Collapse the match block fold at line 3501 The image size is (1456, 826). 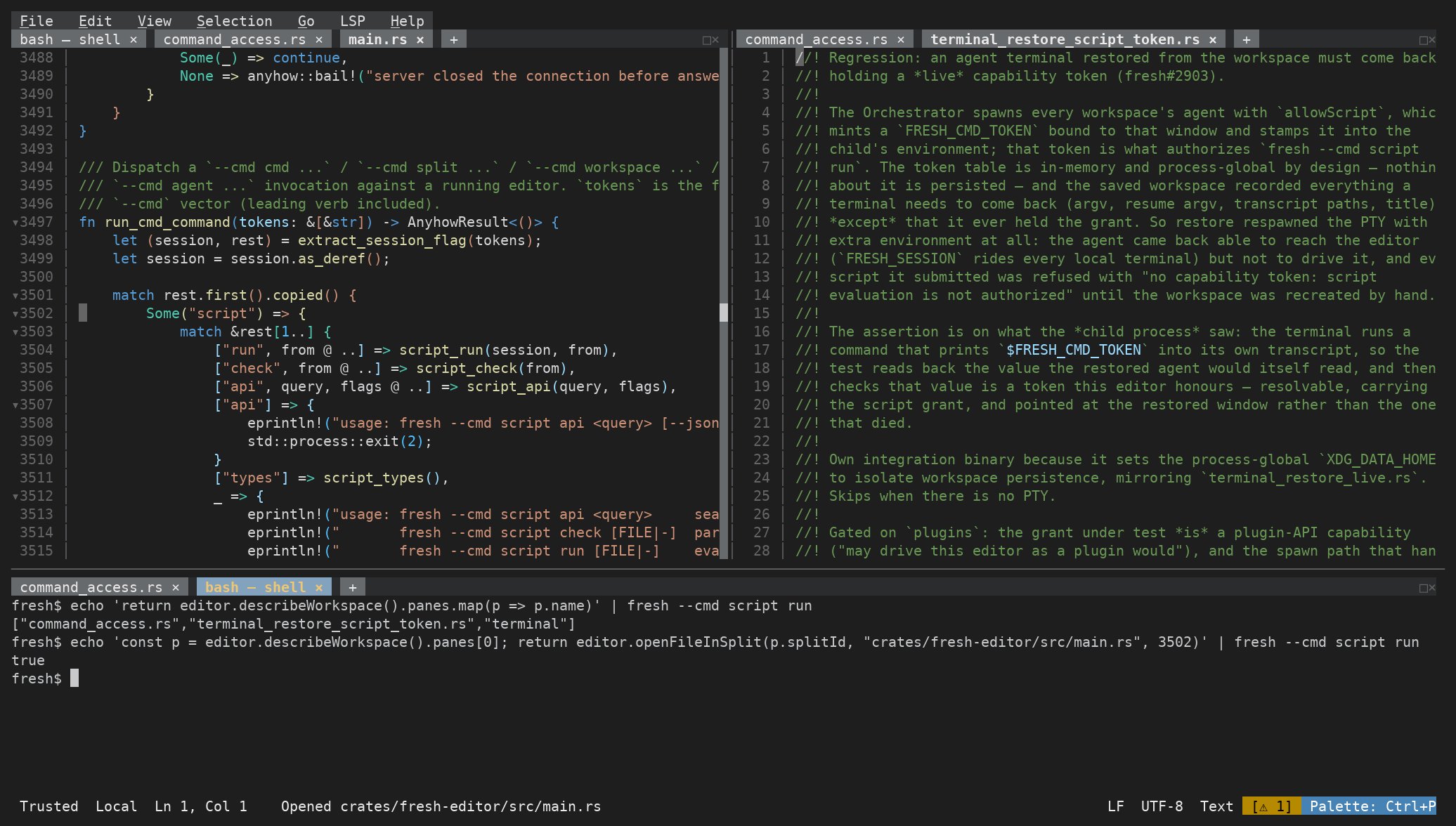pyautogui.click(x=15, y=296)
